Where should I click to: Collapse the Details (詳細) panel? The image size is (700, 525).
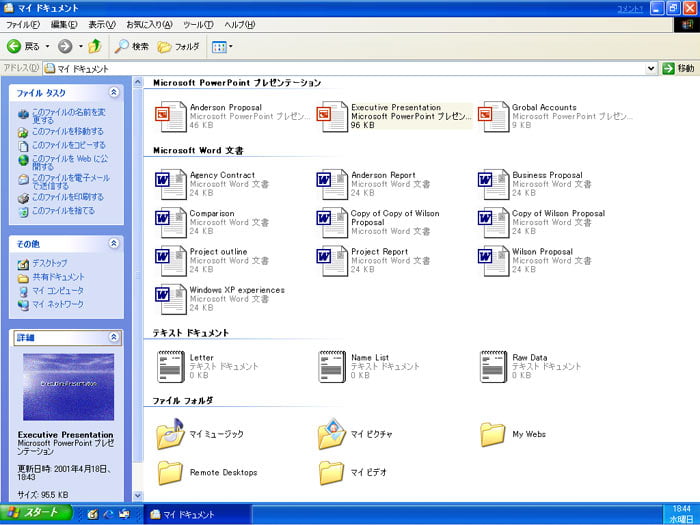click(113, 337)
